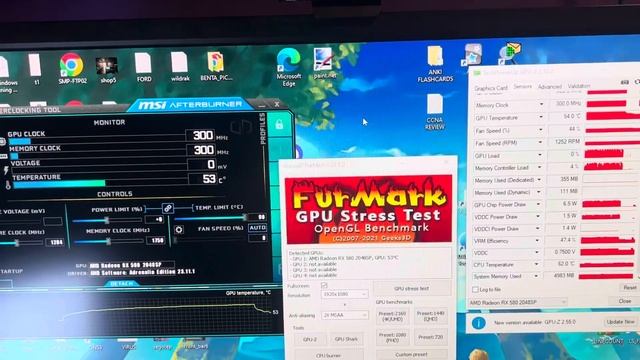Screen dimensions: 640x360
Task: Open the Validation tab in GPU-Z
Action: coord(579,86)
